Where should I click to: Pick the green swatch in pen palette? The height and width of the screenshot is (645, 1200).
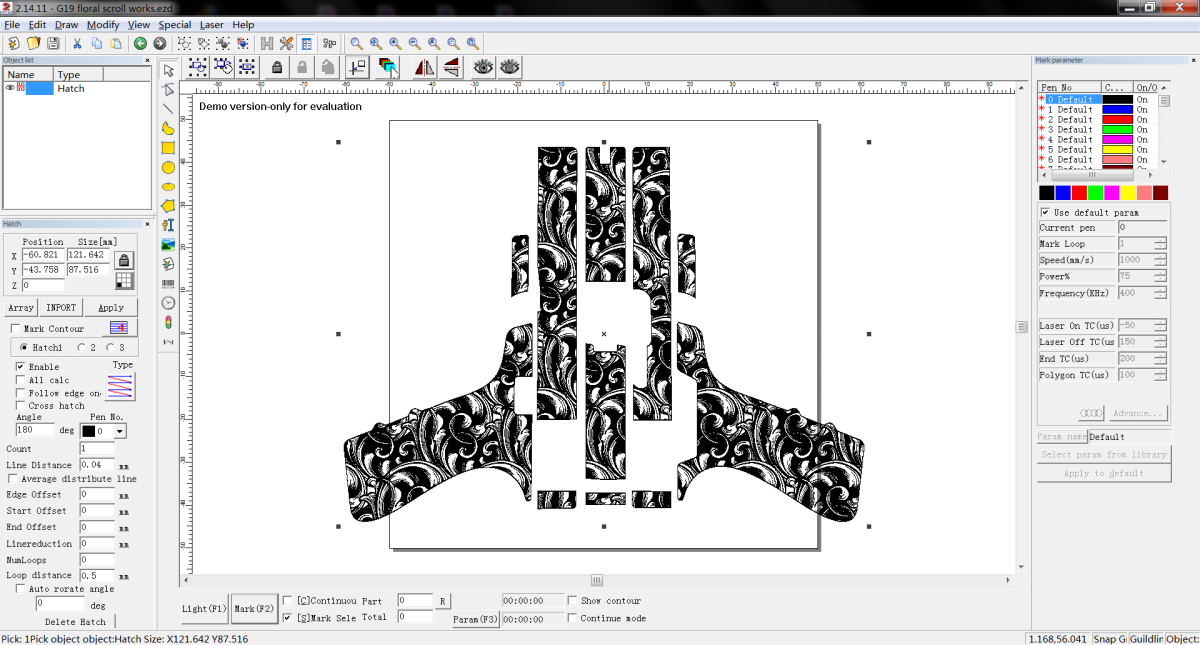coord(1096,192)
